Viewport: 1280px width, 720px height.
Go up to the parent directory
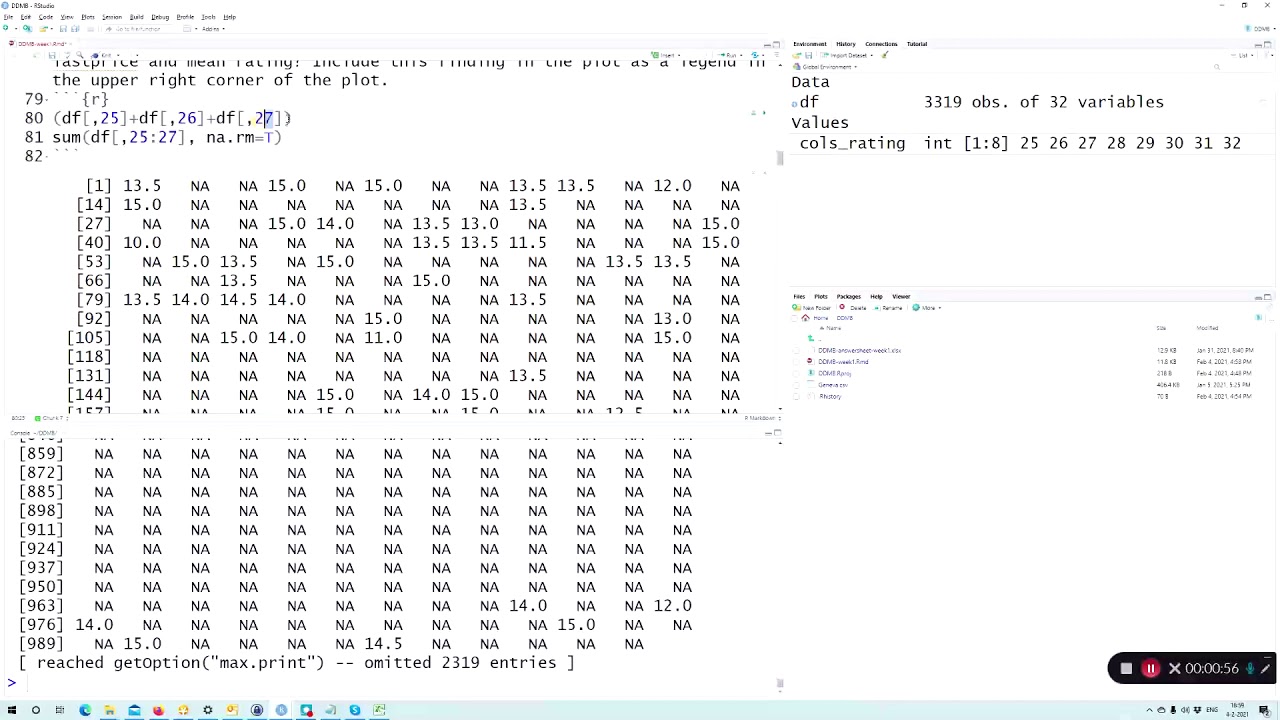tap(811, 339)
